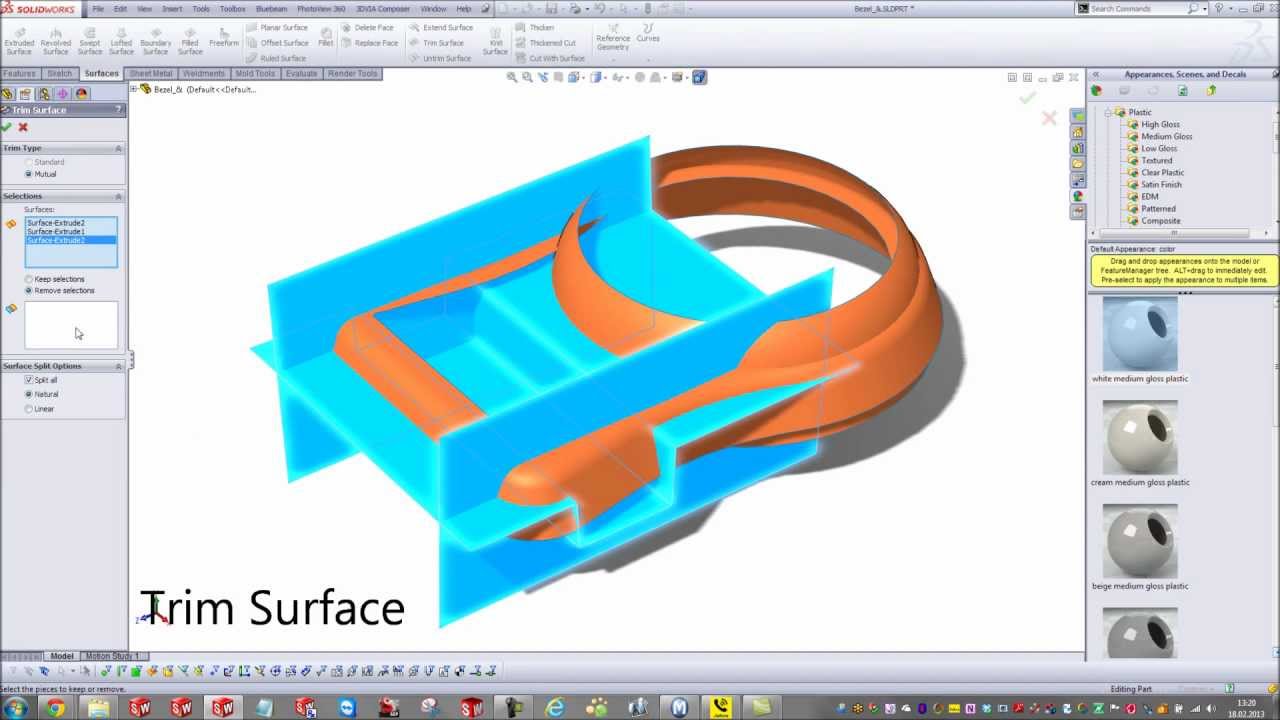
Task: Choose Remove selections option
Action: point(59,291)
